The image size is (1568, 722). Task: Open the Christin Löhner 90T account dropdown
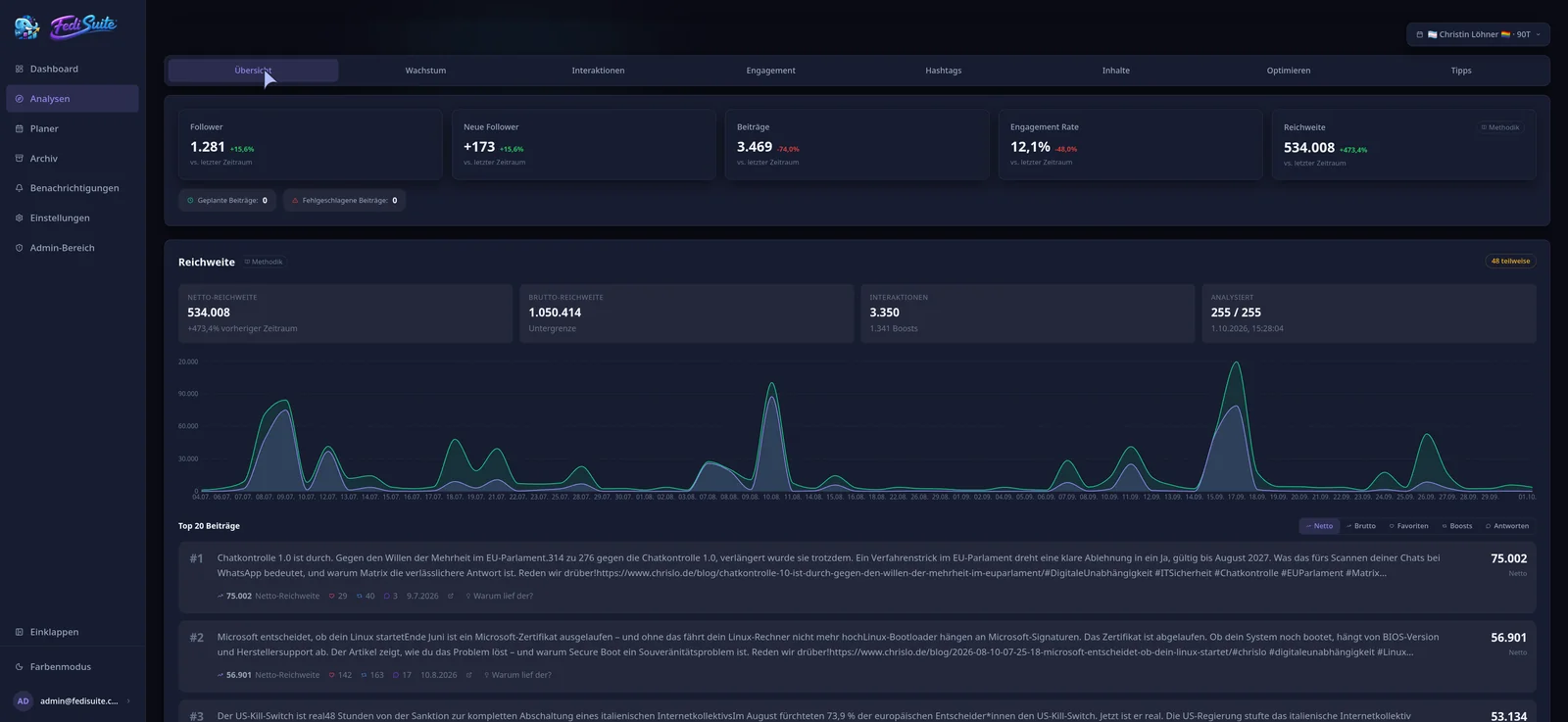tap(1479, 34)
